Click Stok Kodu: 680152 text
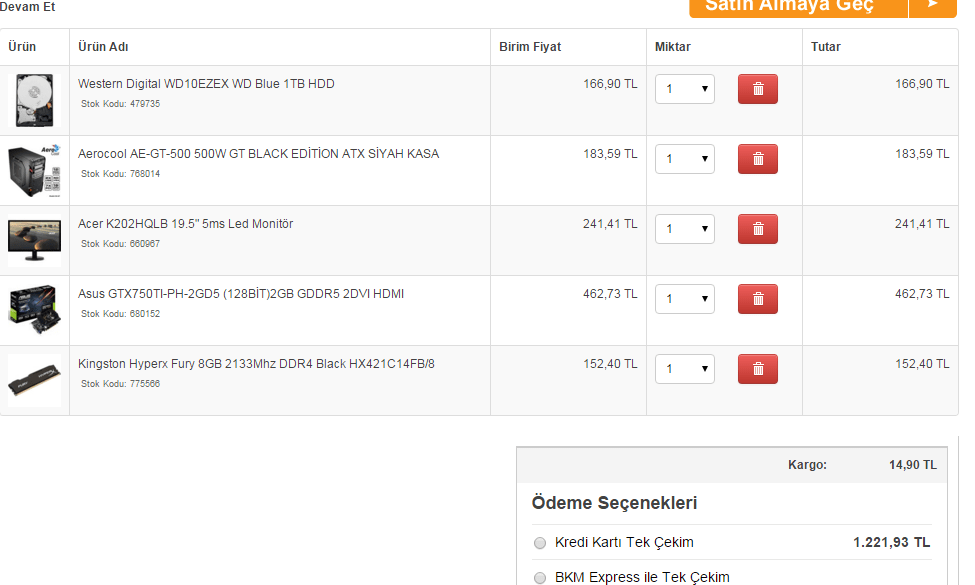 [121, 314]
